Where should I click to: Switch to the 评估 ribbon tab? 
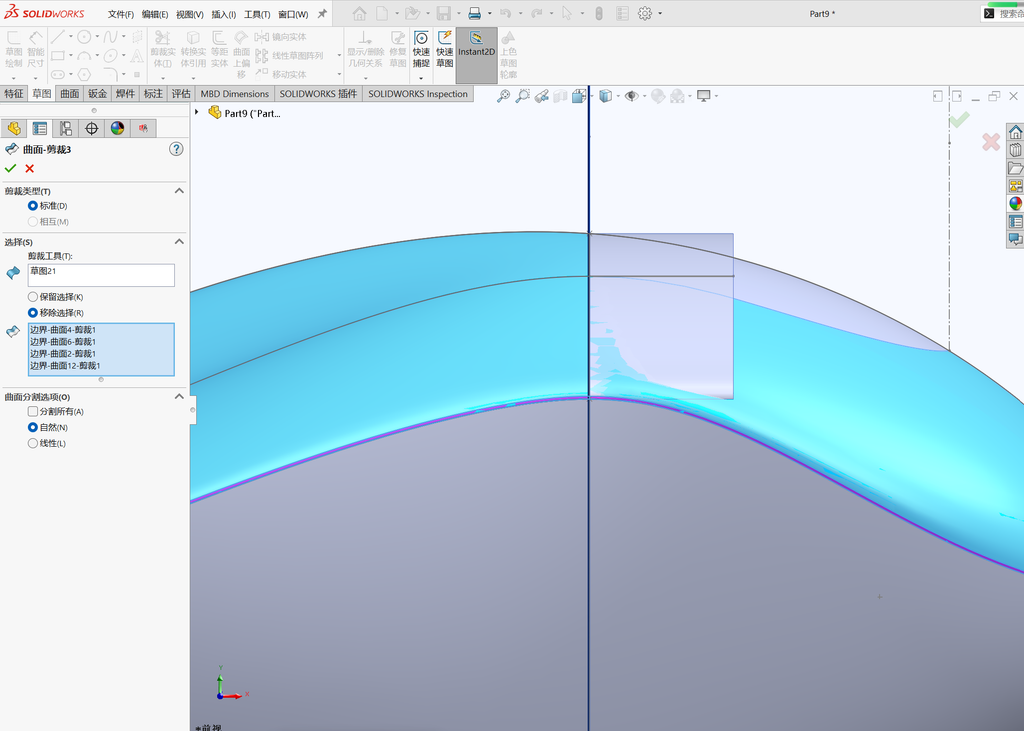click(181, 93)
